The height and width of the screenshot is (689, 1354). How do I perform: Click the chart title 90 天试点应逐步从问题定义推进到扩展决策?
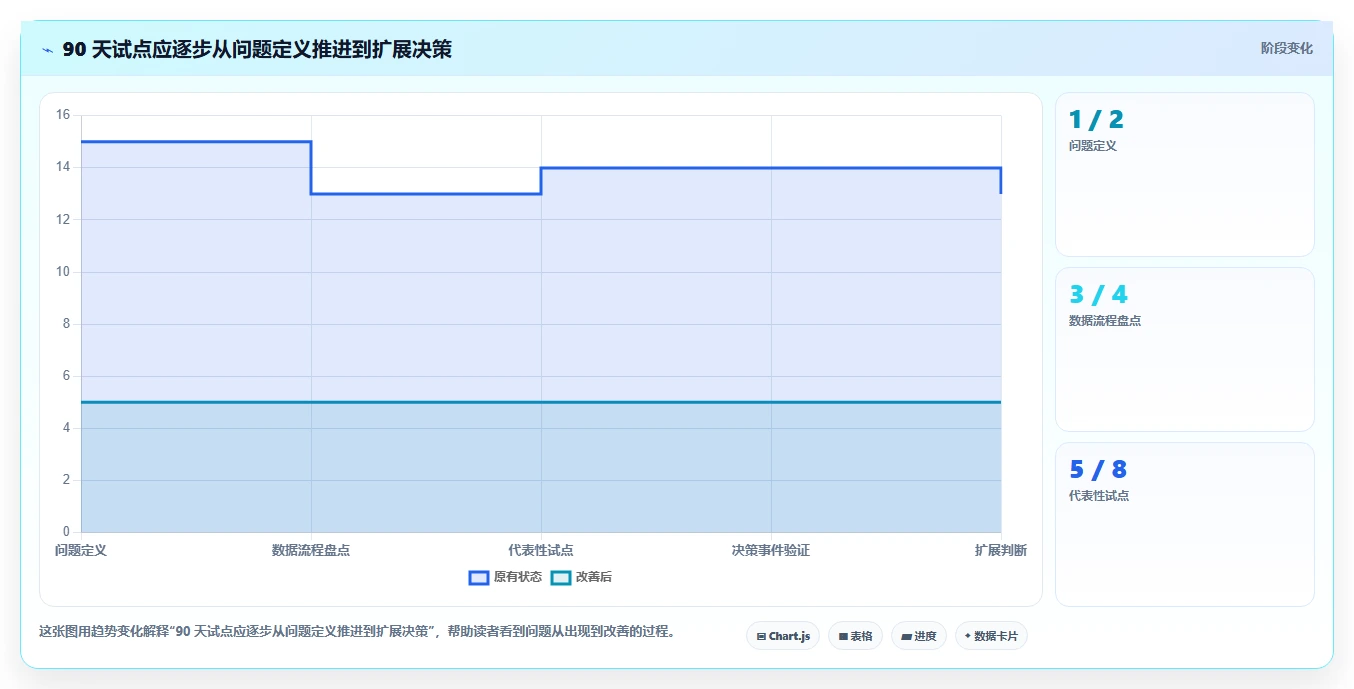point(257,49)
